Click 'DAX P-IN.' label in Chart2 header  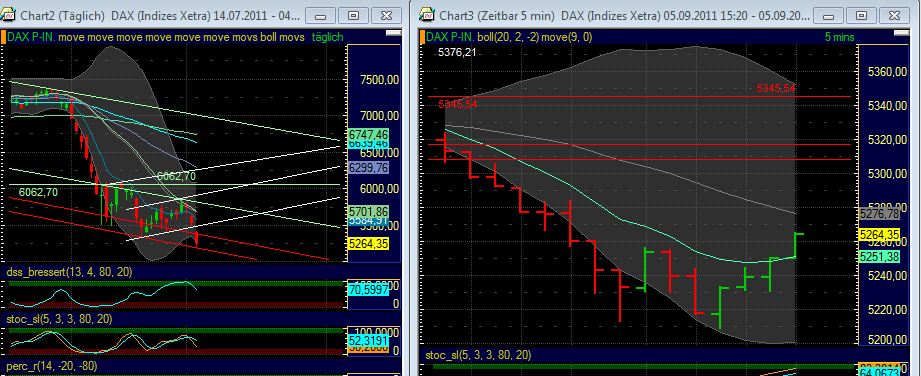pyautogui.click(x=32, y=37)
